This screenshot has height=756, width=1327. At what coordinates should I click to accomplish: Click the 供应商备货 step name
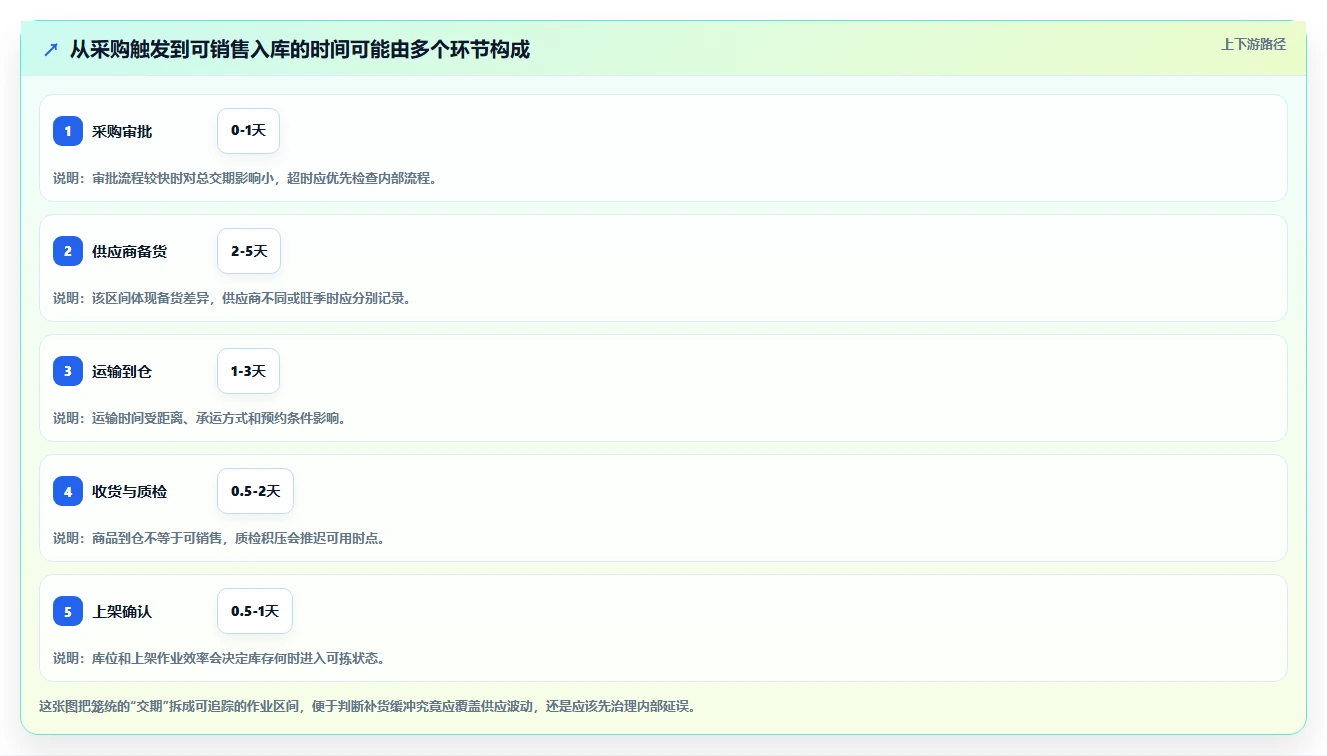pos(130,252)
